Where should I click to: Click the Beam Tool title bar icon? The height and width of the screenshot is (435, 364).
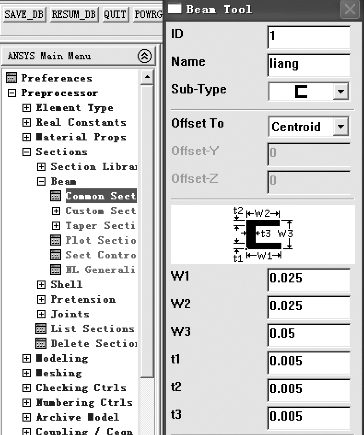point(174,9)
